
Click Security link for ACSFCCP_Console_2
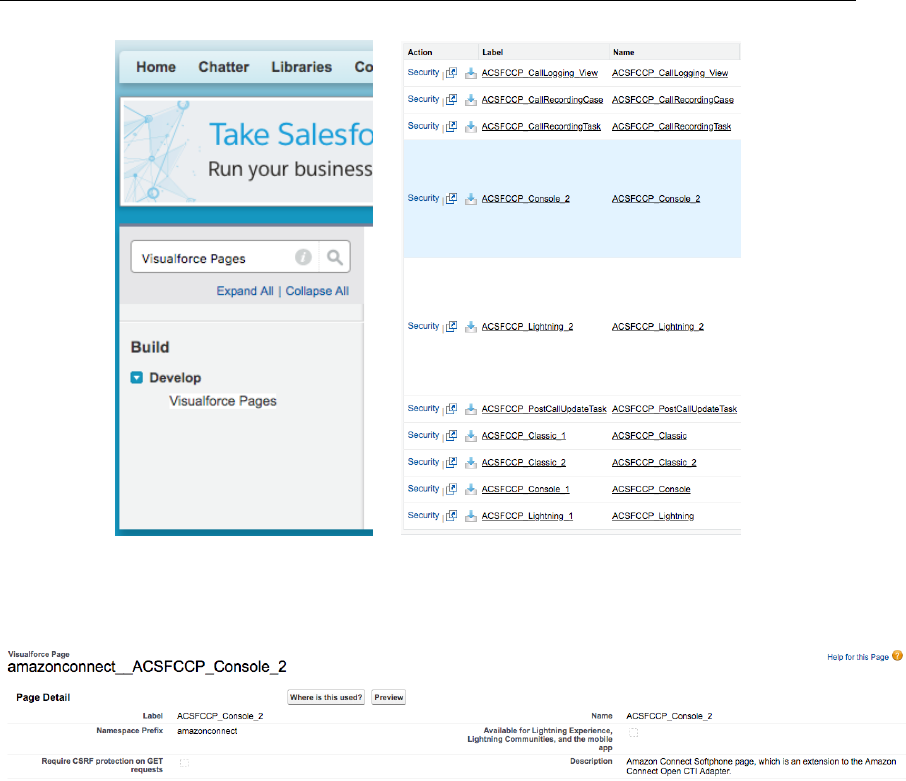pyautogui.click(x=423, y=198)
